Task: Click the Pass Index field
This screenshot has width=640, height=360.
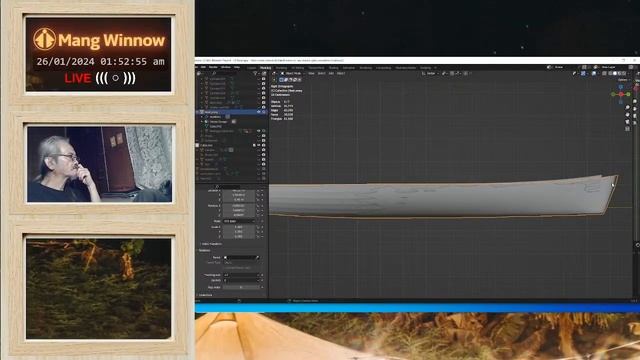Action: tap(241, 287)
